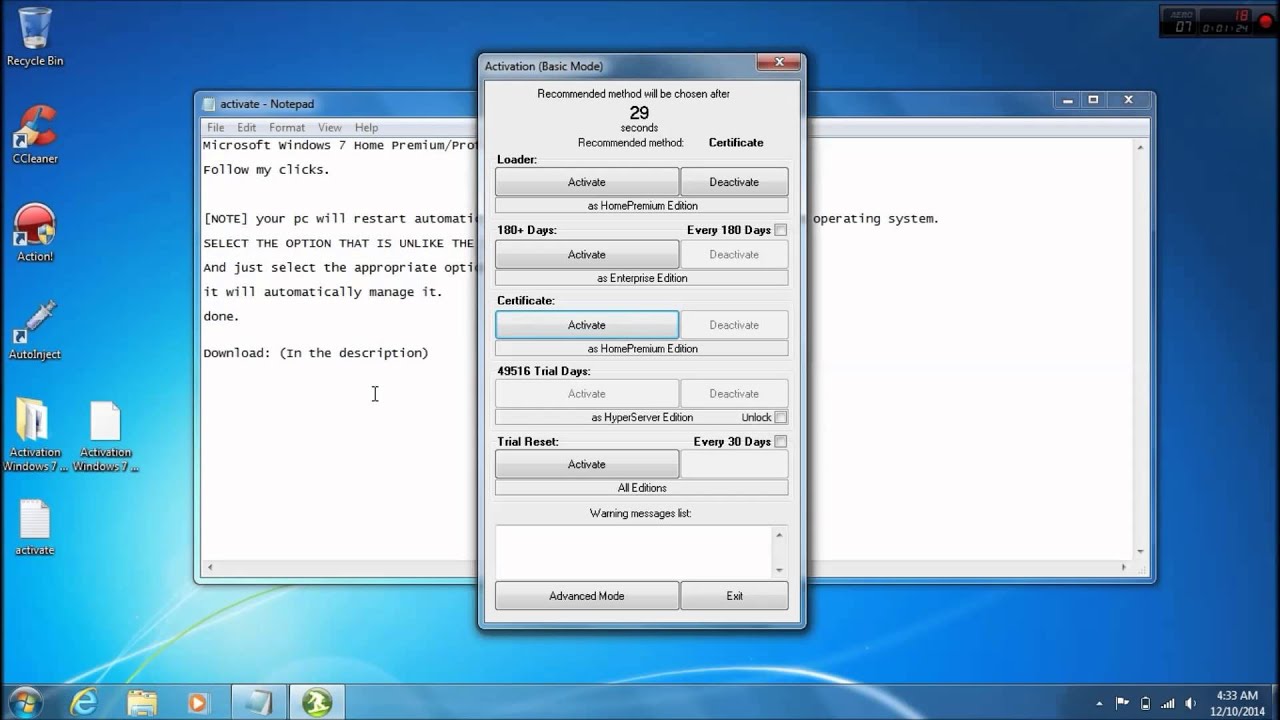Switch to the Notepad taskbar button

coord(259,702)
